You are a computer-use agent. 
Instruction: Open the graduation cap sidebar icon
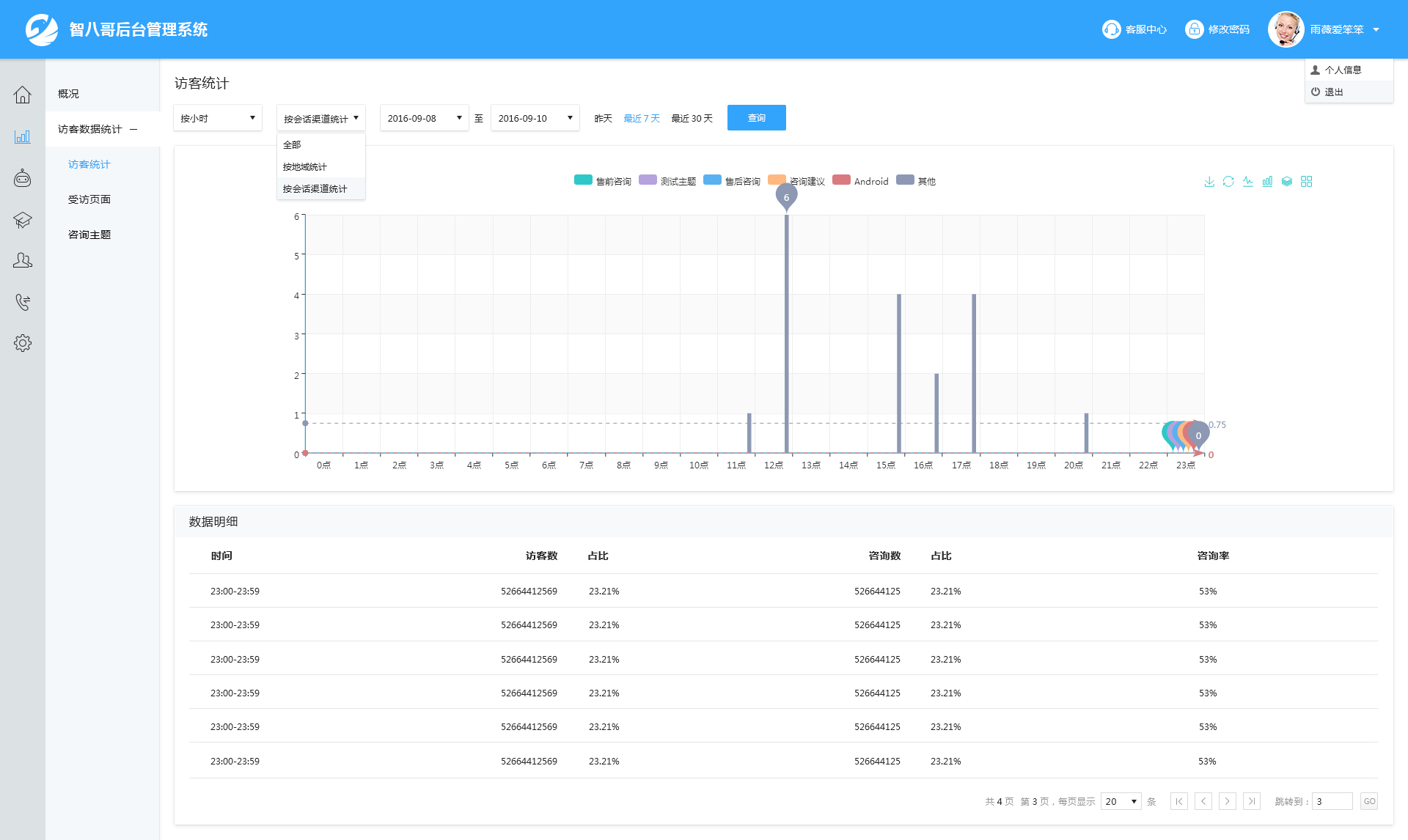point(23,220)
